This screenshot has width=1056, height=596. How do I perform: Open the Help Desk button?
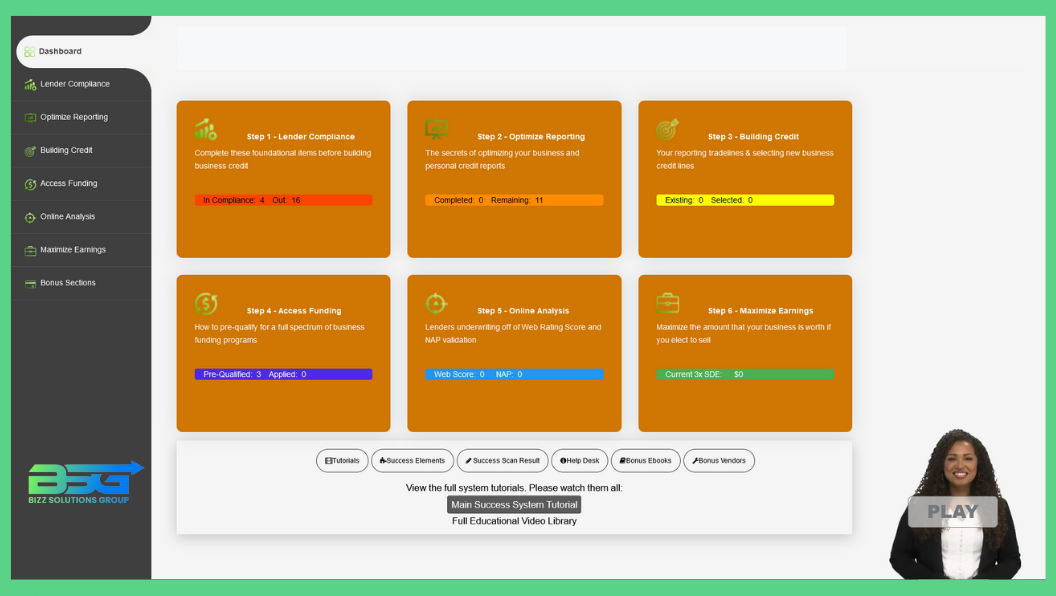pos(579,461)
